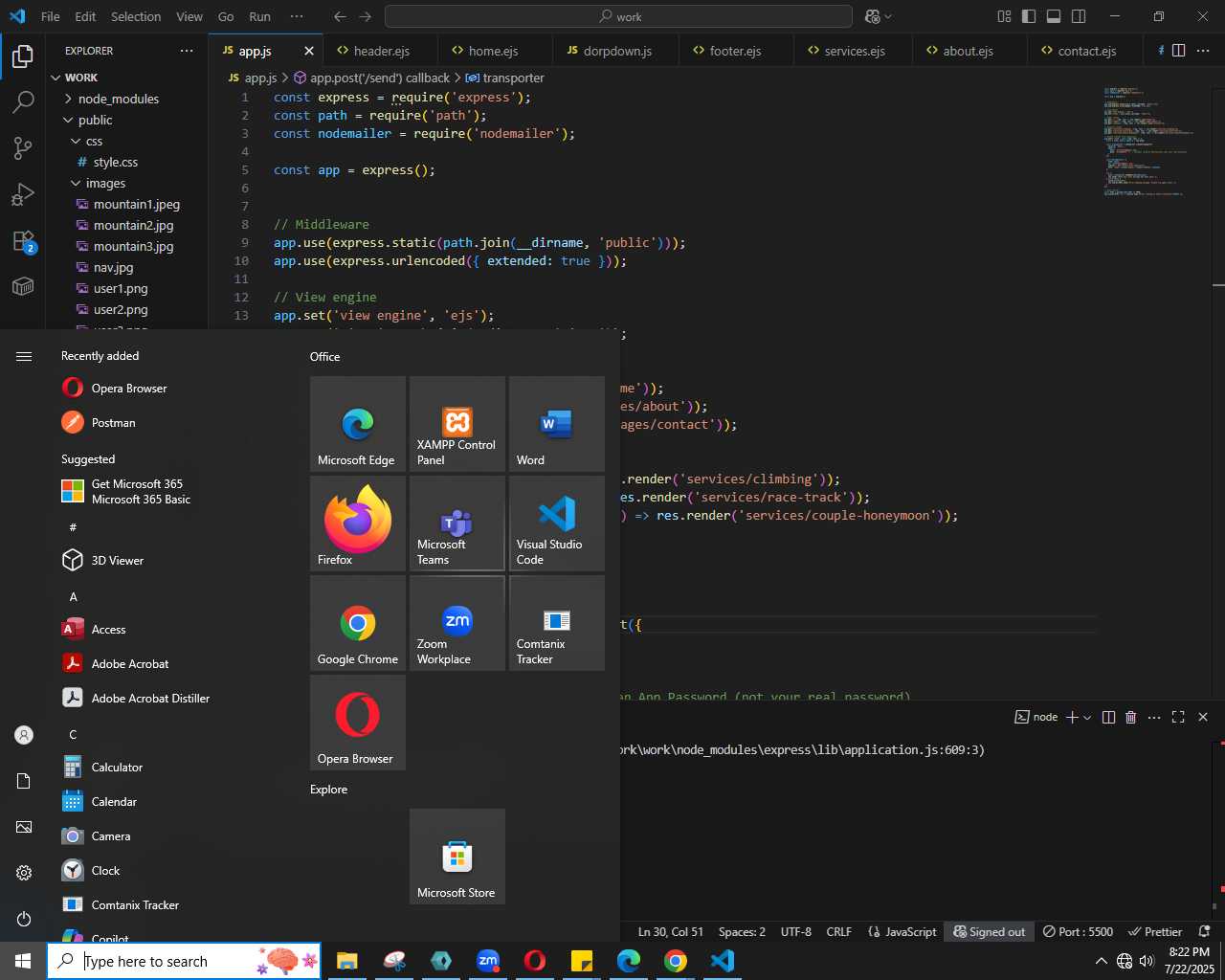Image resolution: width=1225 pixels, height=980 pixels.
Task: Open the Copilot dropdown arrow in title bar
Action: 888,16
